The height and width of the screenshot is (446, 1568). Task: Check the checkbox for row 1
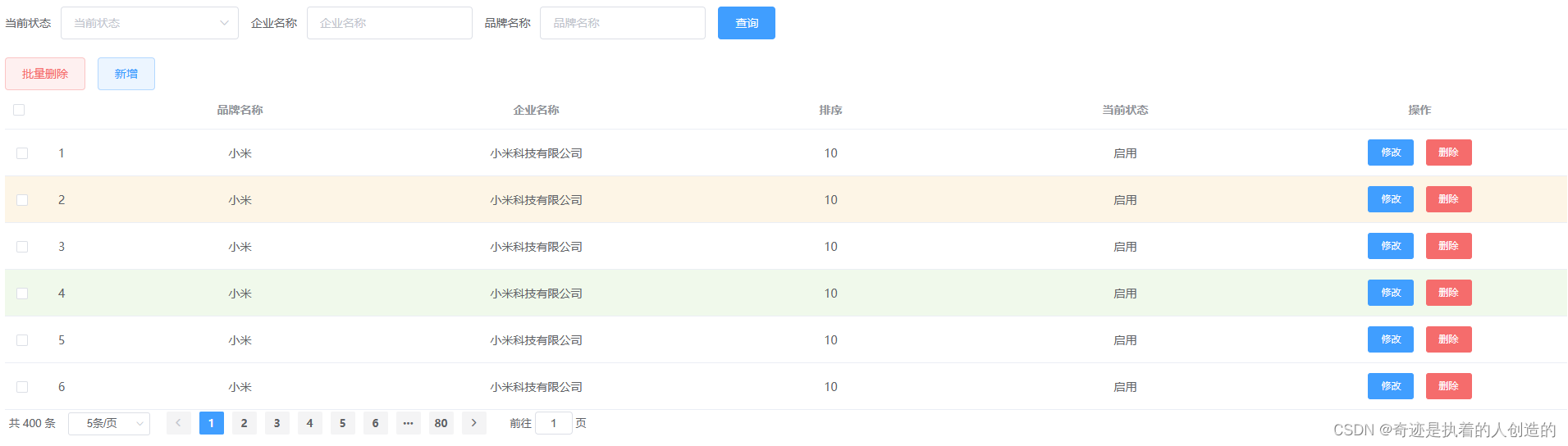tap(22, 153)
